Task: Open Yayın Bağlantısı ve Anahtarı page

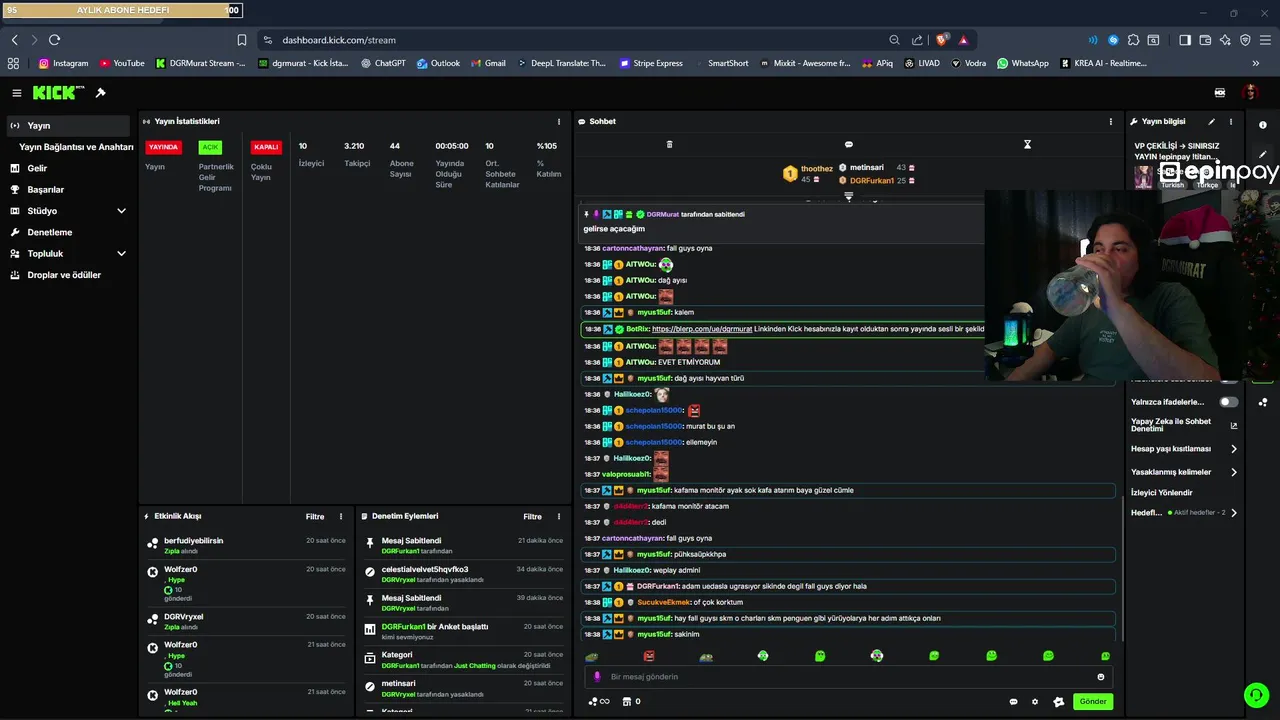Action: 76,147
